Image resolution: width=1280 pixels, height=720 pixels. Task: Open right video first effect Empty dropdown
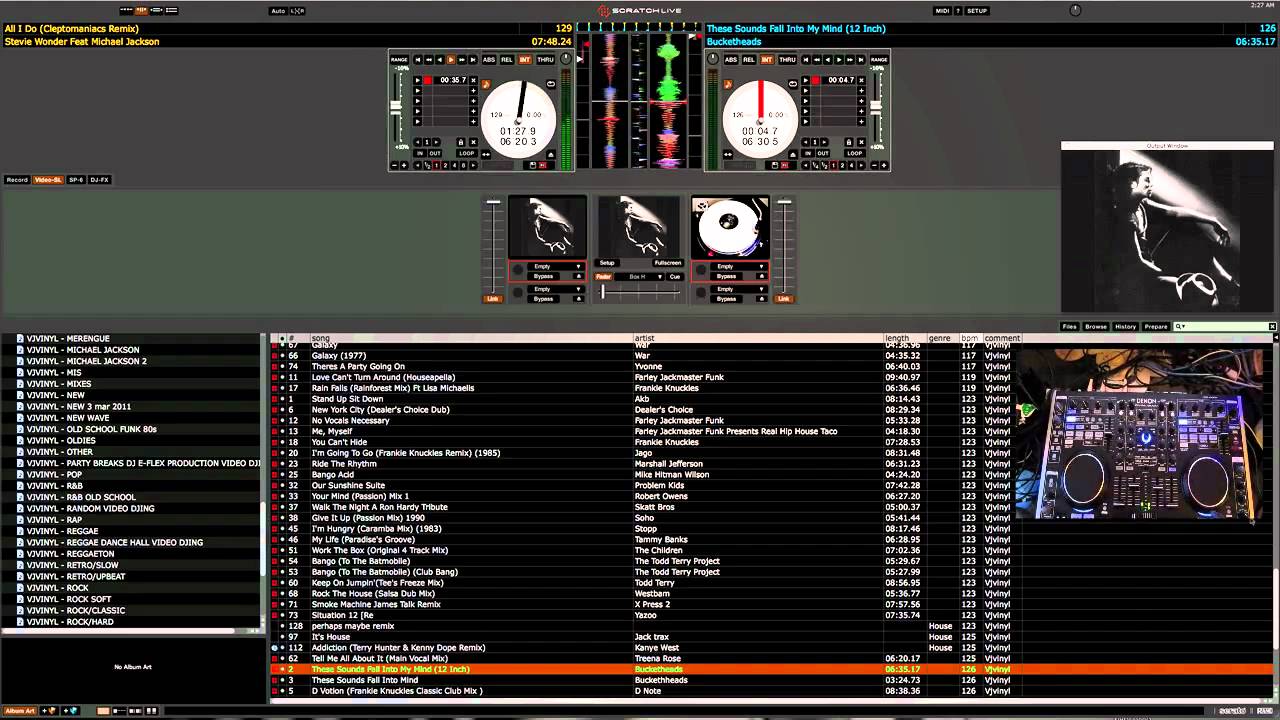point(739,267)
